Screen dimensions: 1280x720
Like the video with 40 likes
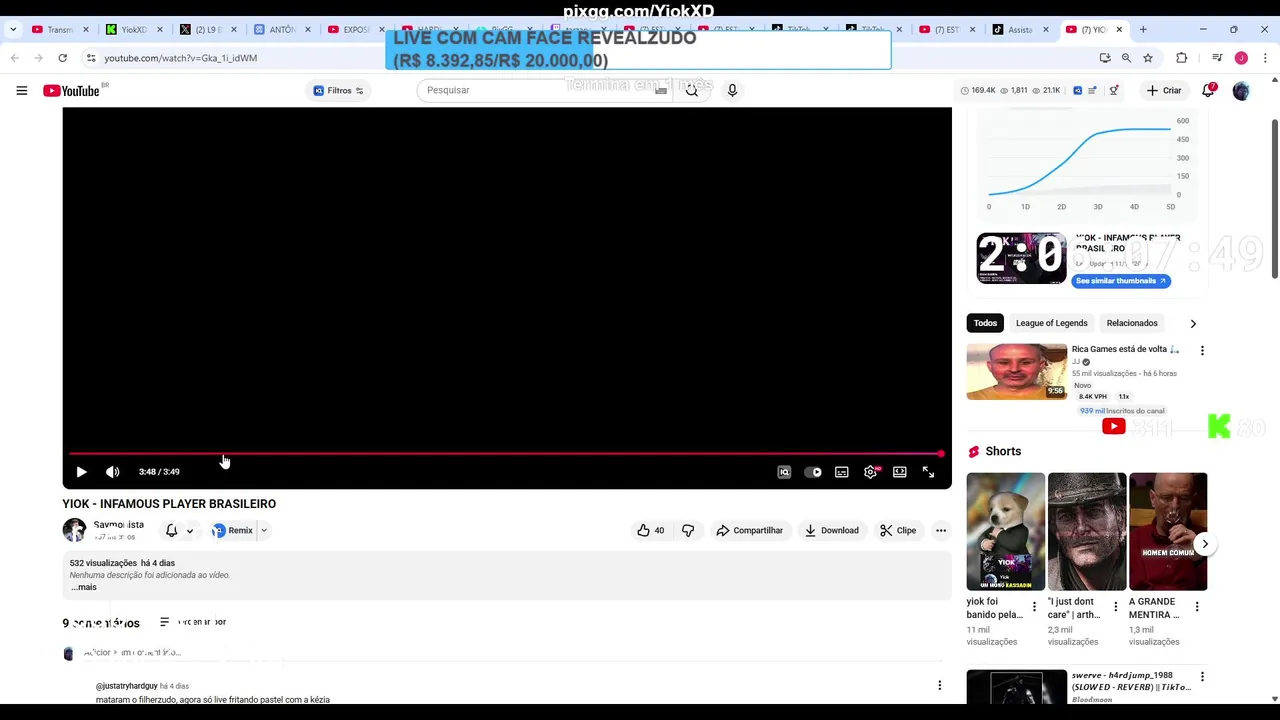pos(650,530)
